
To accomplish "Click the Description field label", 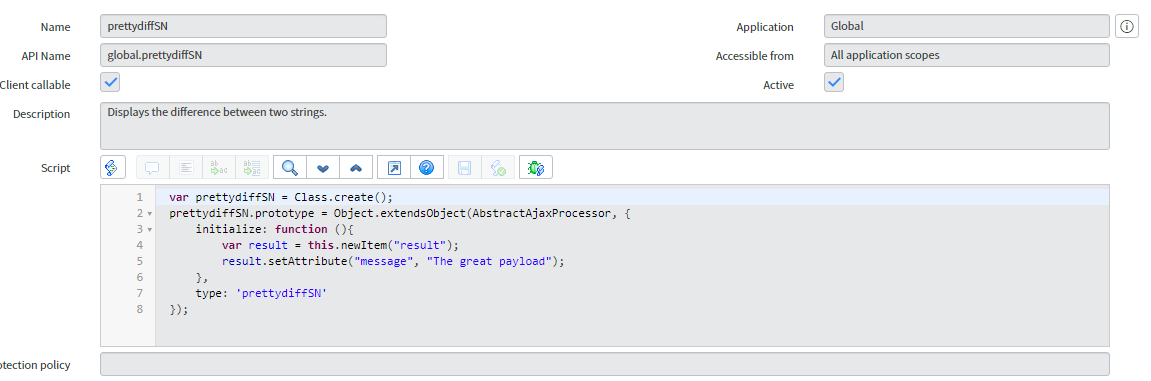I will point(42,114).
